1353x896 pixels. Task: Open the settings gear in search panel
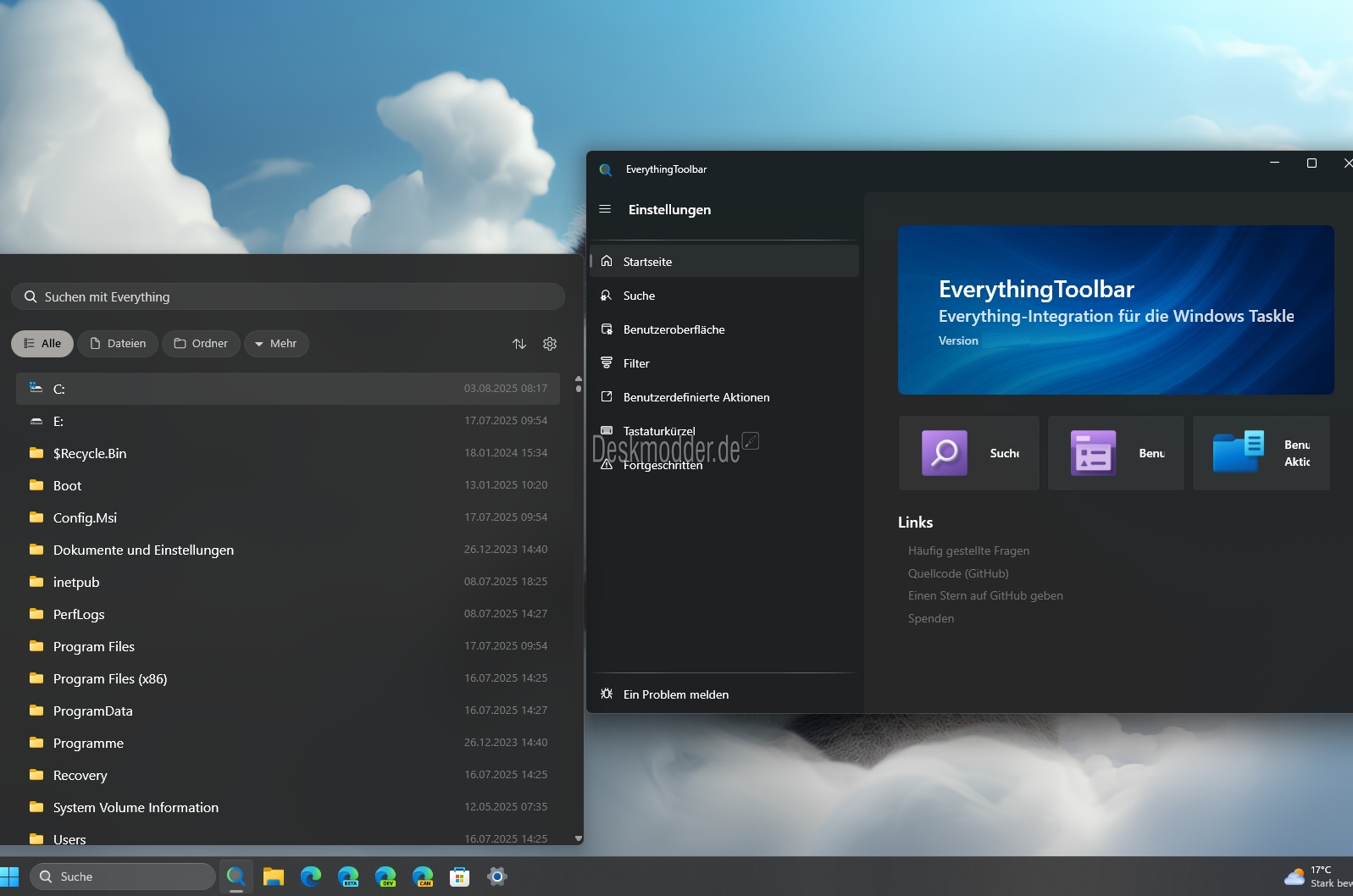click(x=550, y=344)
